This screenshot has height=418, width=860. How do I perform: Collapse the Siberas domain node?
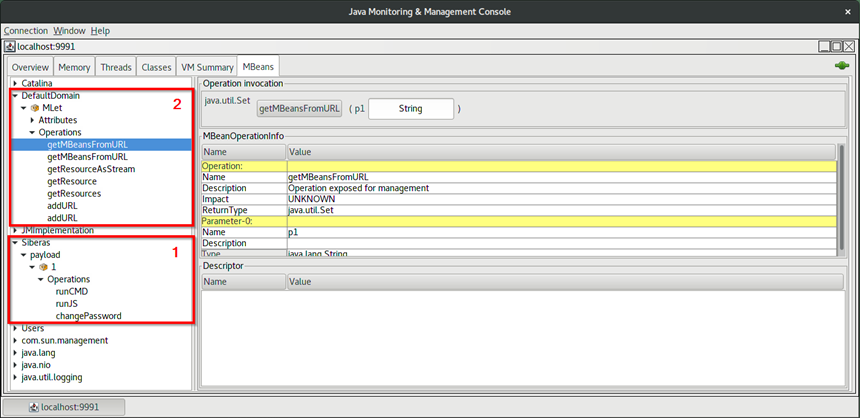pyautogui.click(x=15, y=243)
